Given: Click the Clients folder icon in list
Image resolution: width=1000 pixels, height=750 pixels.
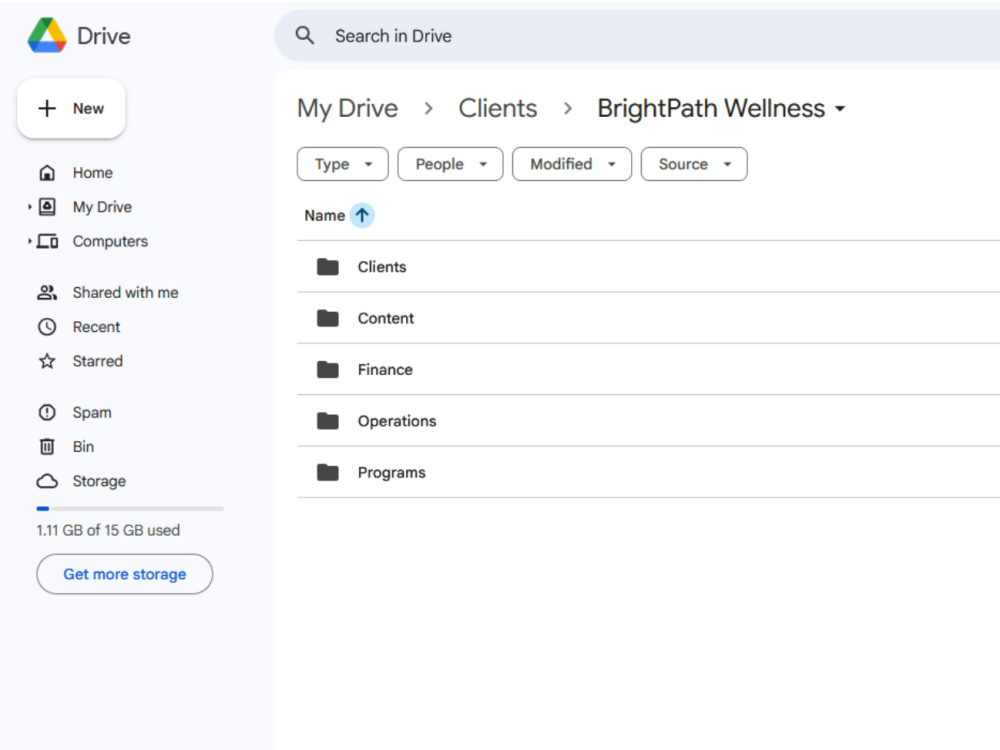Looking at the screenshot, I should pyautogui.click(x=328, y=267).
